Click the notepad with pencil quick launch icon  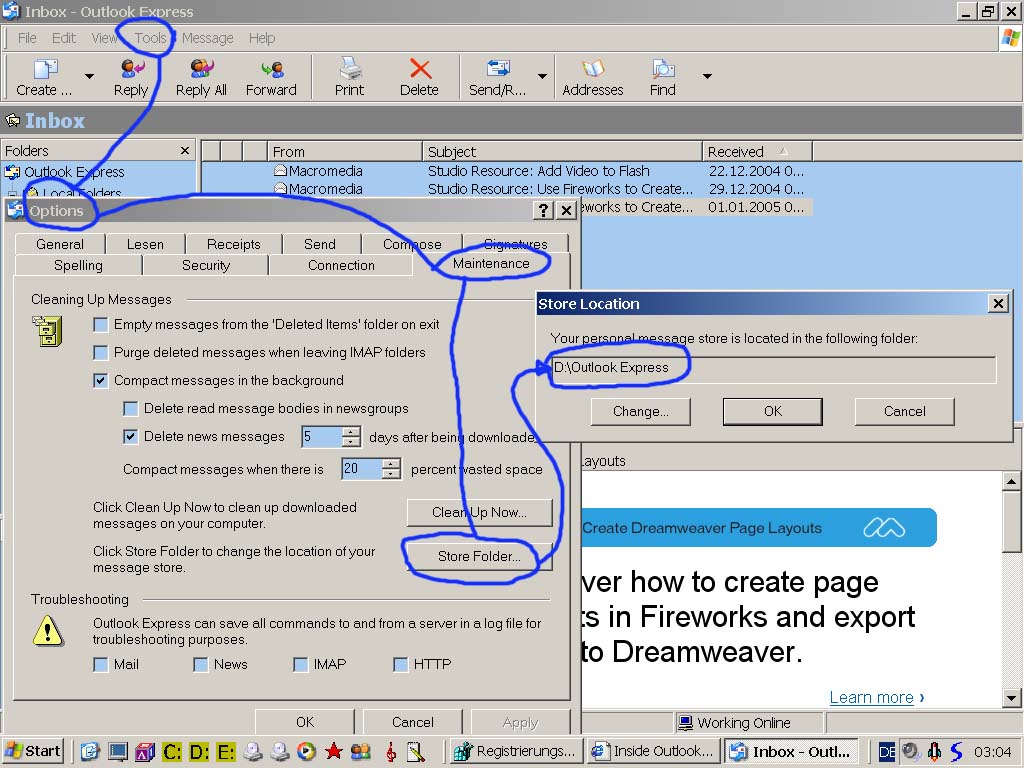coord(415,752)
